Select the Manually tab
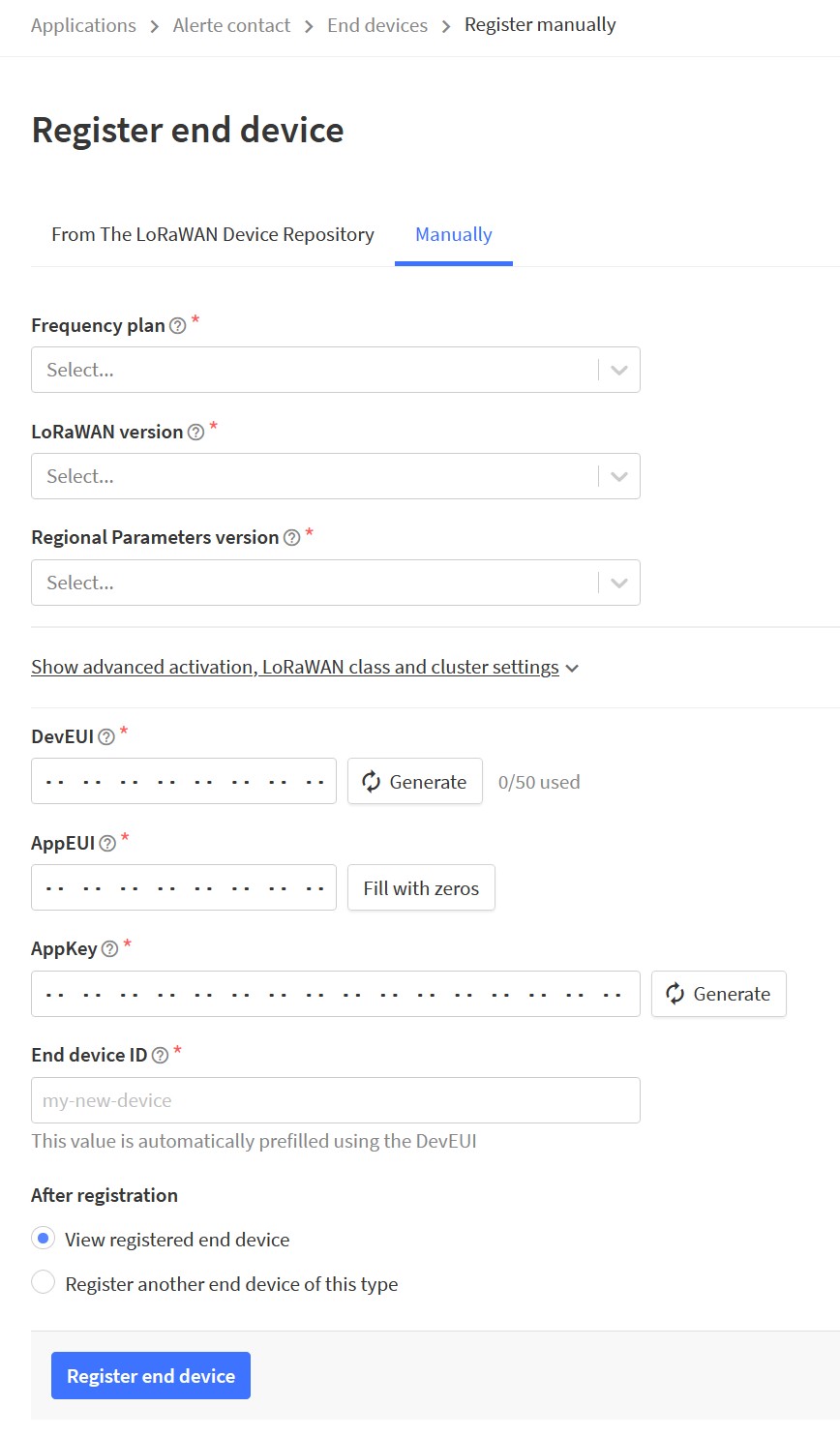 click(x=454, y=234)
